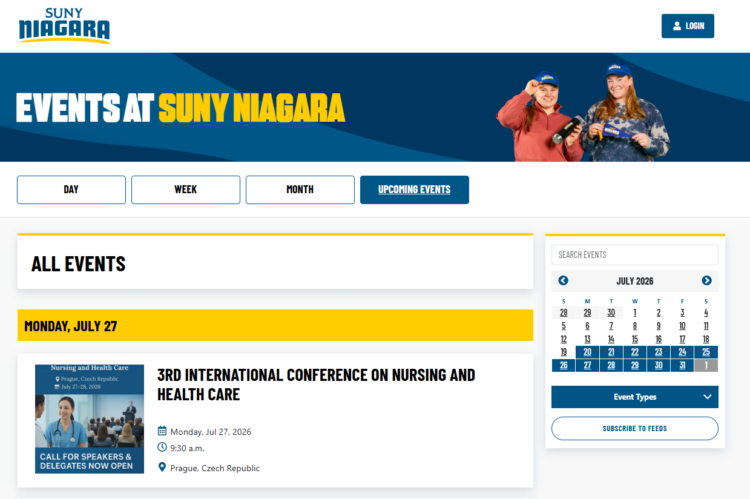Image resolution: width=750 pixels, height=499 pixels.
Task: Select July 13 in the calendar
Action: pos(587,339)
